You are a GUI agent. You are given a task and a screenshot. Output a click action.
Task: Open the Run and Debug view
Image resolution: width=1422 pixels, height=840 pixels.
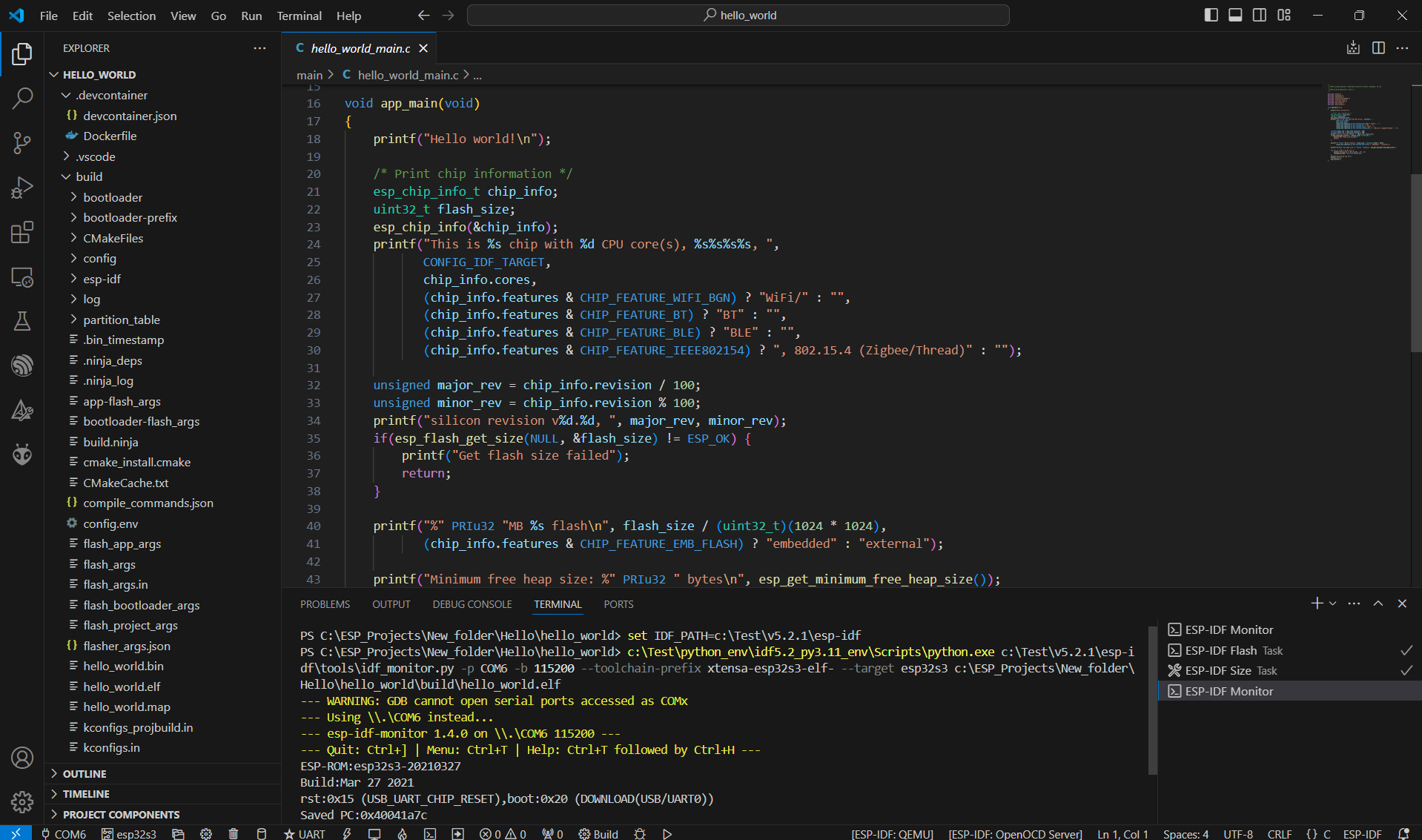point(22,188)
